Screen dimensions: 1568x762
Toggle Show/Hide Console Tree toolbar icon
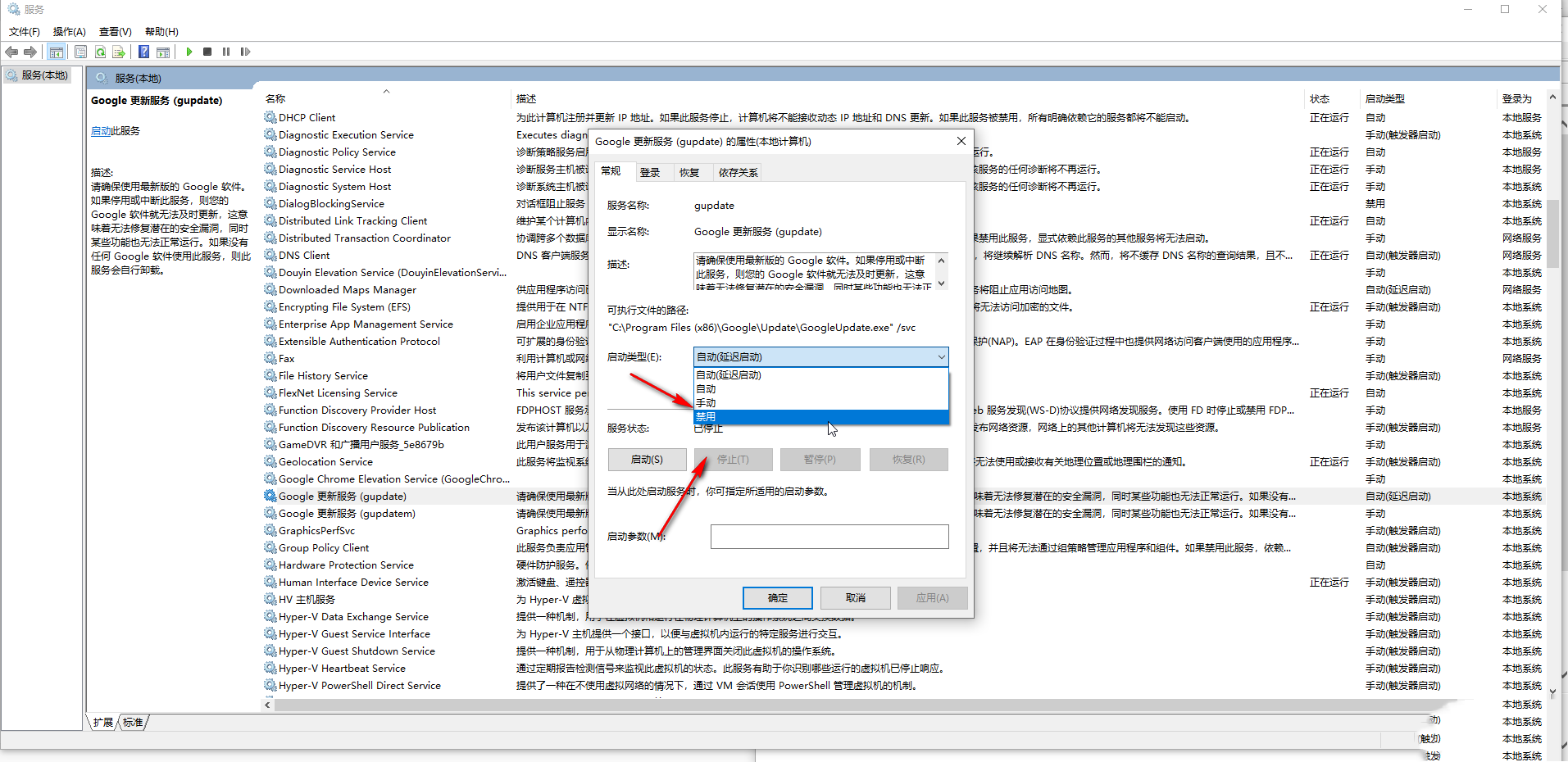[57, 52]
